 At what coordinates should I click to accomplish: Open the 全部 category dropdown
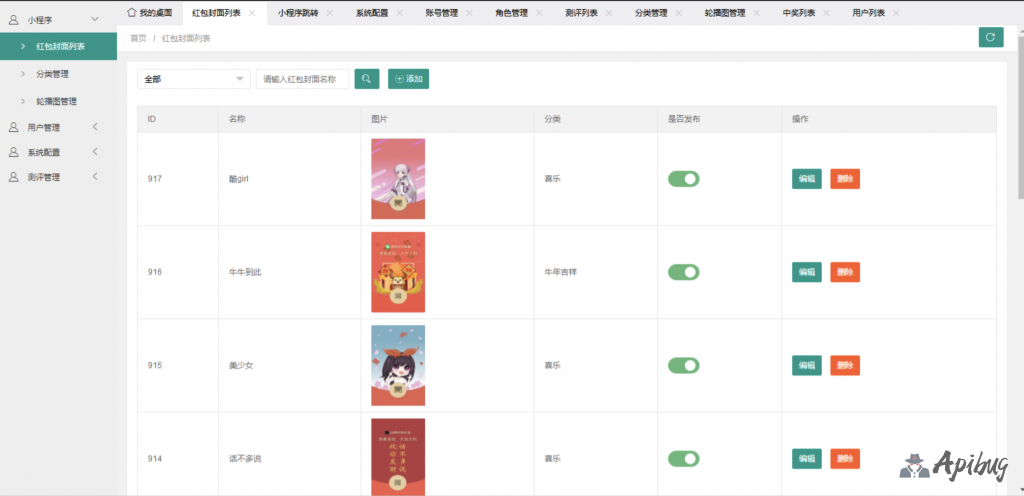(193, 79)
